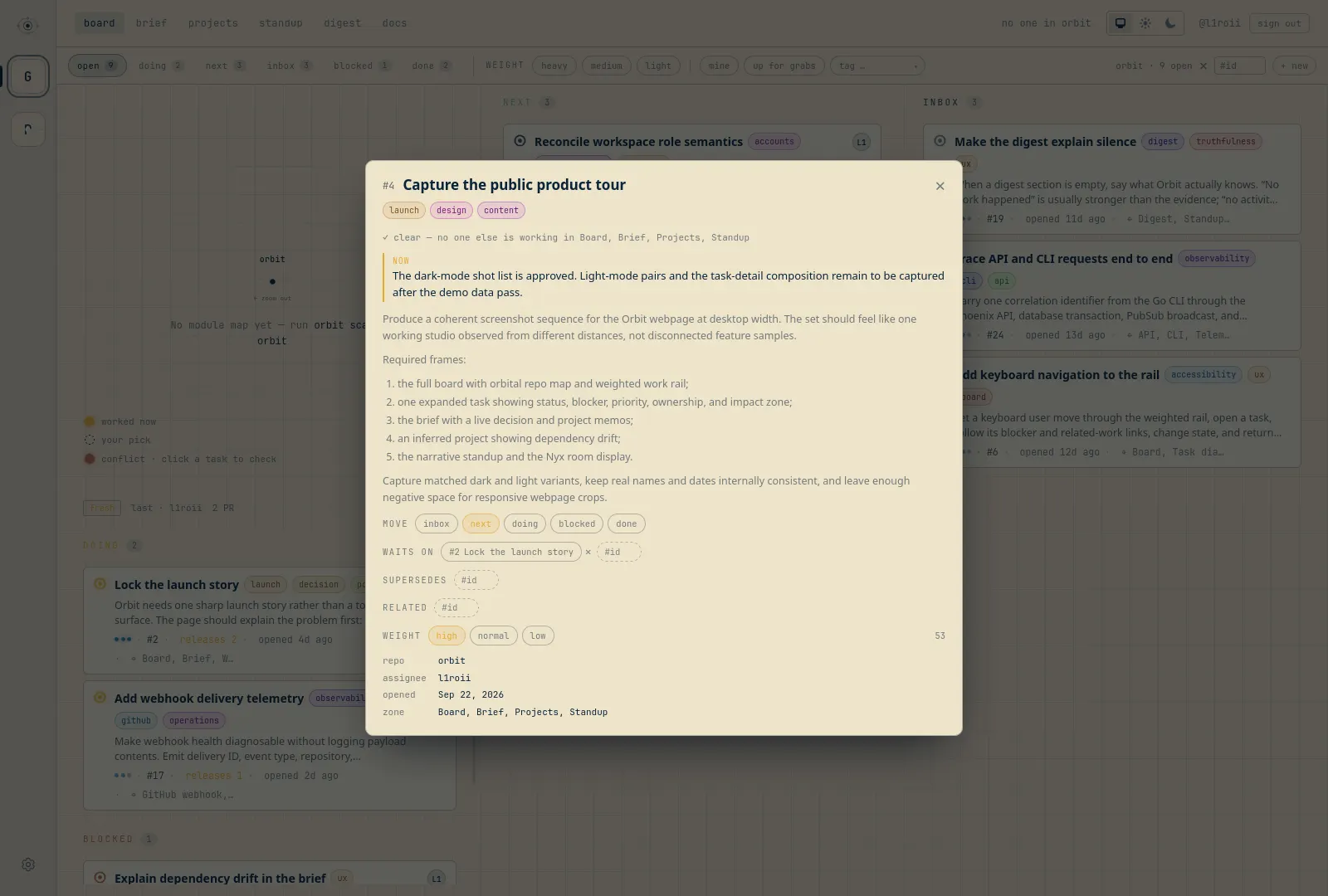Toggle the heavy weight filter
Viewport: 1328px width, 896px height.
pos(554,66)
